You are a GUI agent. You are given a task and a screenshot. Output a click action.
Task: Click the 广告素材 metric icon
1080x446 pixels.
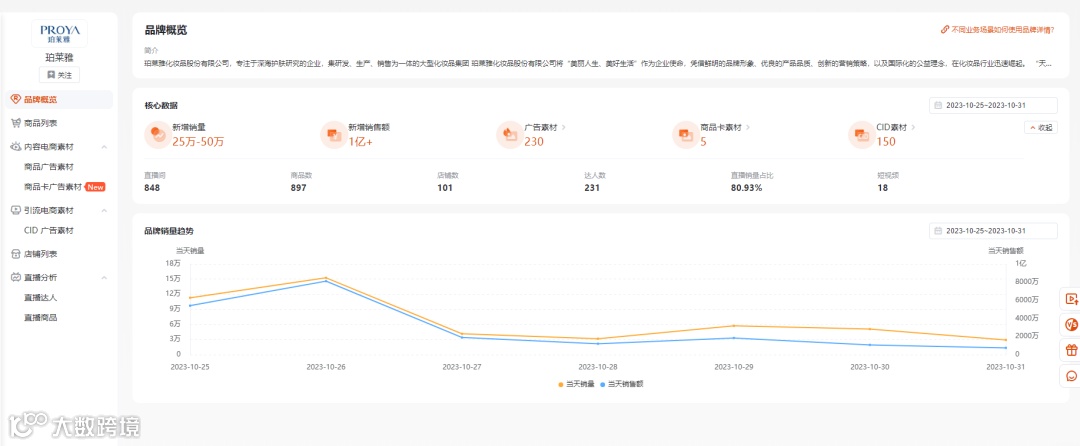(x=510, y=135)
